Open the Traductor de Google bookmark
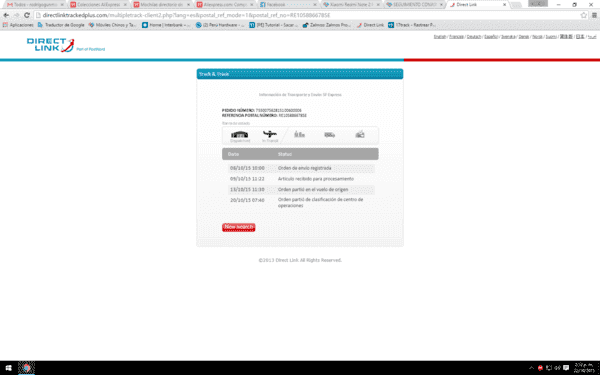This screenshot has height=375, width=600. coord(61,25)
